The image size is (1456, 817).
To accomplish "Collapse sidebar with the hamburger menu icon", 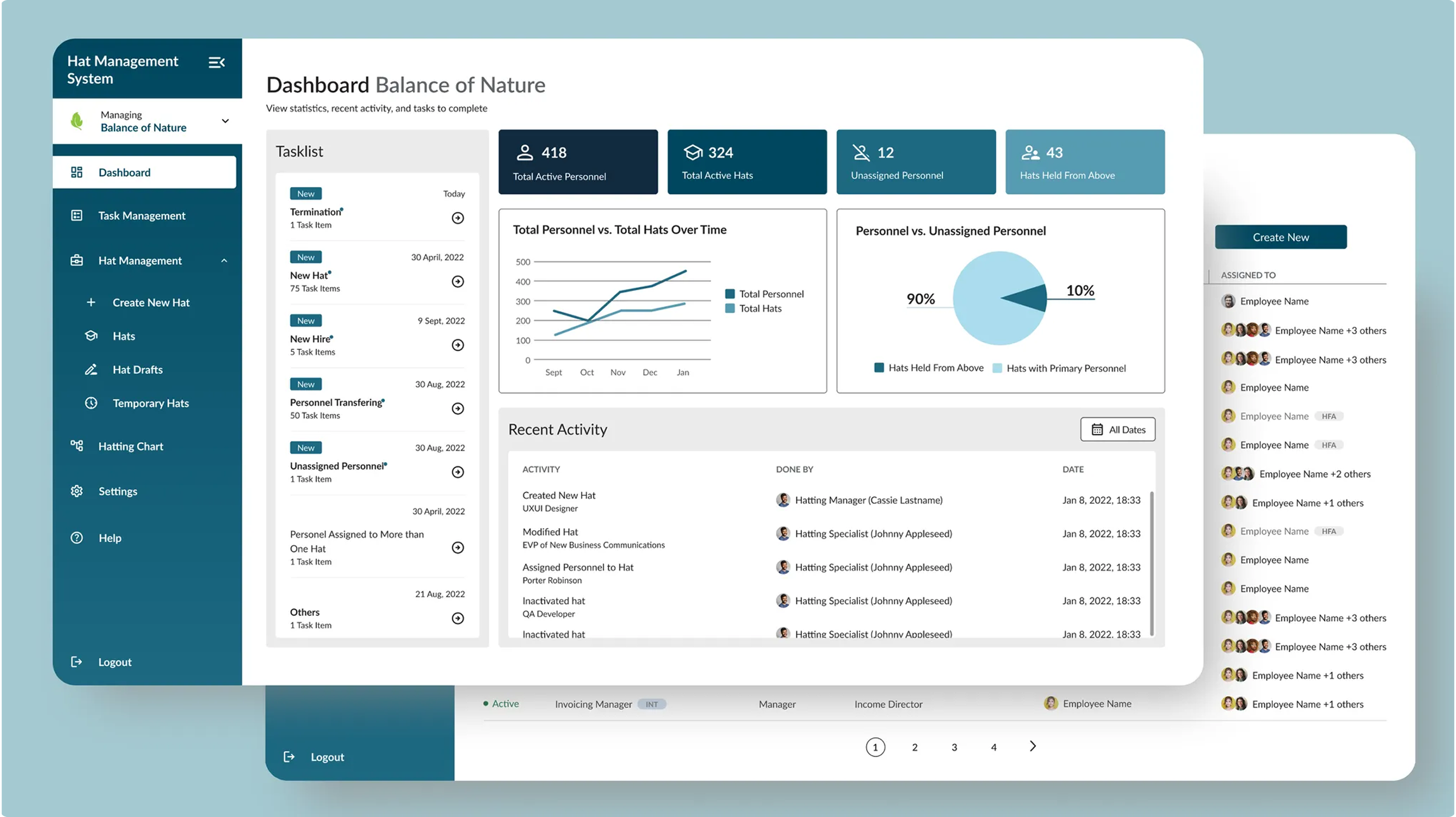I will pyautogui.click(x=216, y=62).
